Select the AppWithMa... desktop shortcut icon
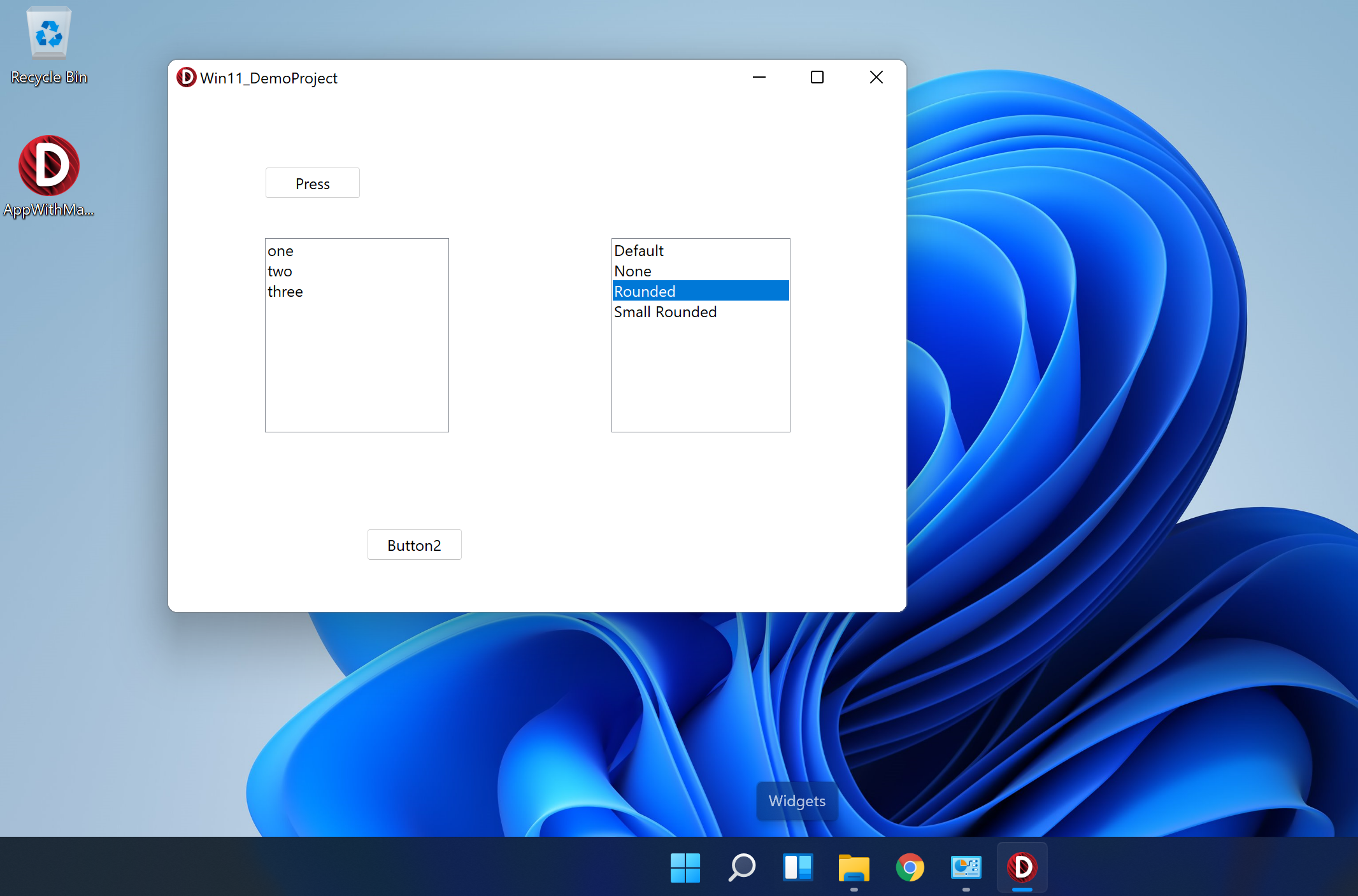Screen dimensions: 1358x896 49,176
